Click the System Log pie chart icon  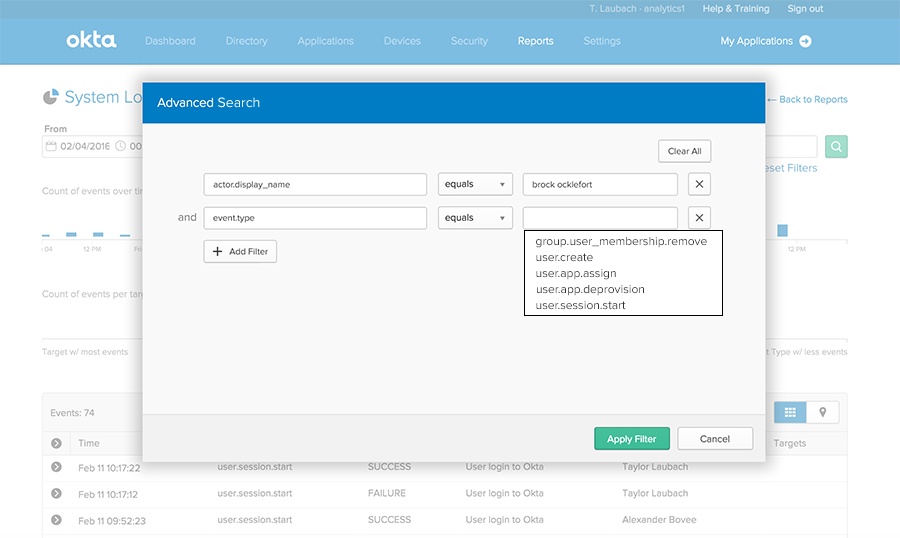click(51, 96)
